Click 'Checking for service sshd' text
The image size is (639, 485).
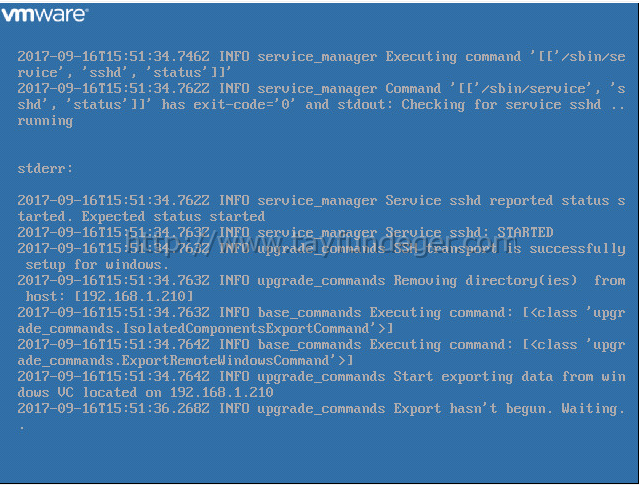pyautogui.click(x=501, y=105)
